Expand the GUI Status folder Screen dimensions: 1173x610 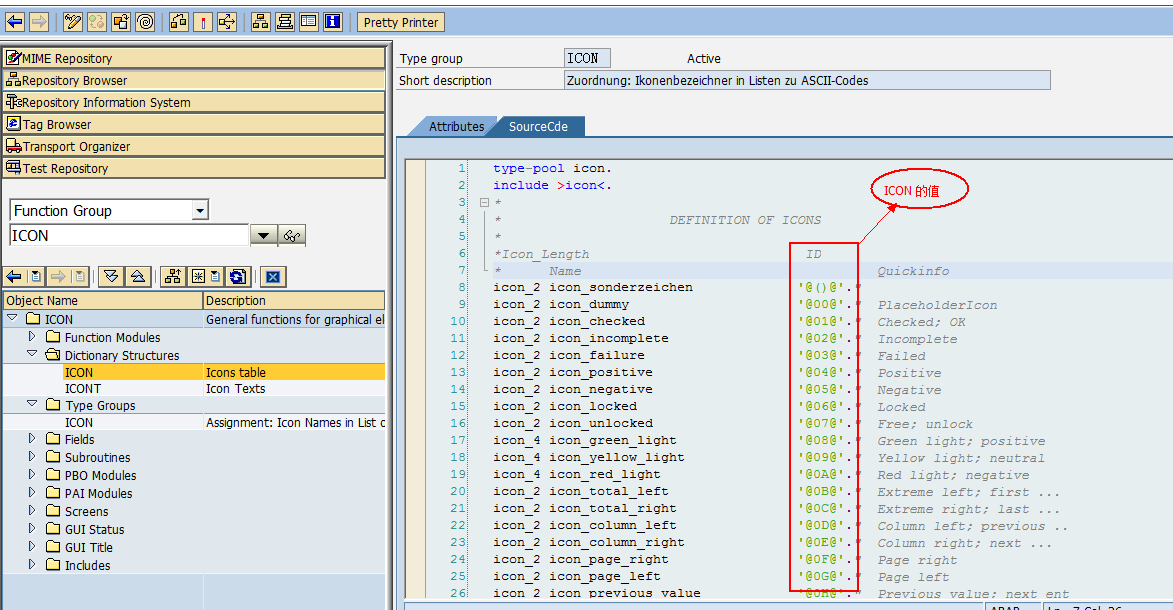31,528
